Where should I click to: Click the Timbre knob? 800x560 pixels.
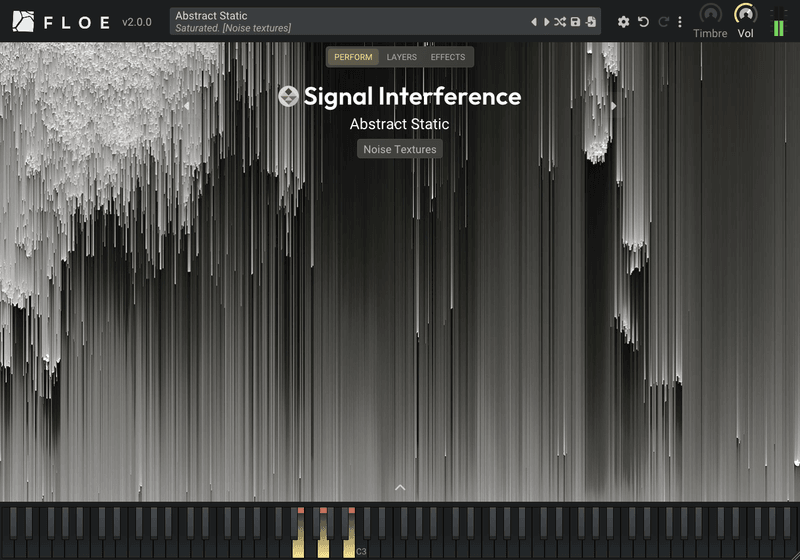coord(710,14)
